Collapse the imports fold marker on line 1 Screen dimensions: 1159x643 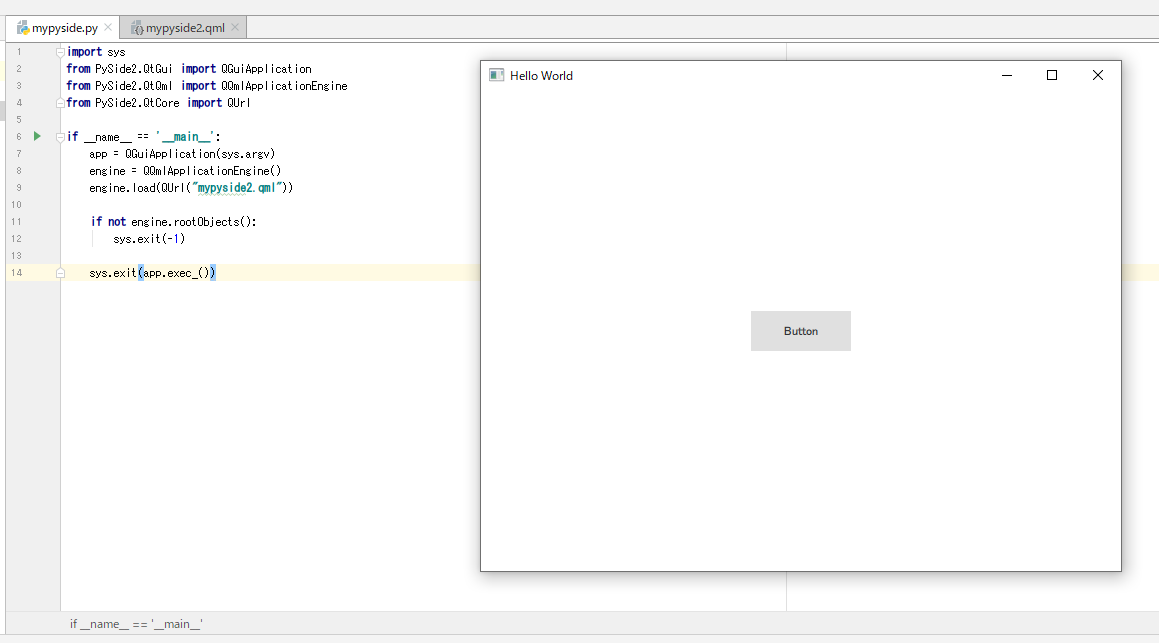pos(61,52)
